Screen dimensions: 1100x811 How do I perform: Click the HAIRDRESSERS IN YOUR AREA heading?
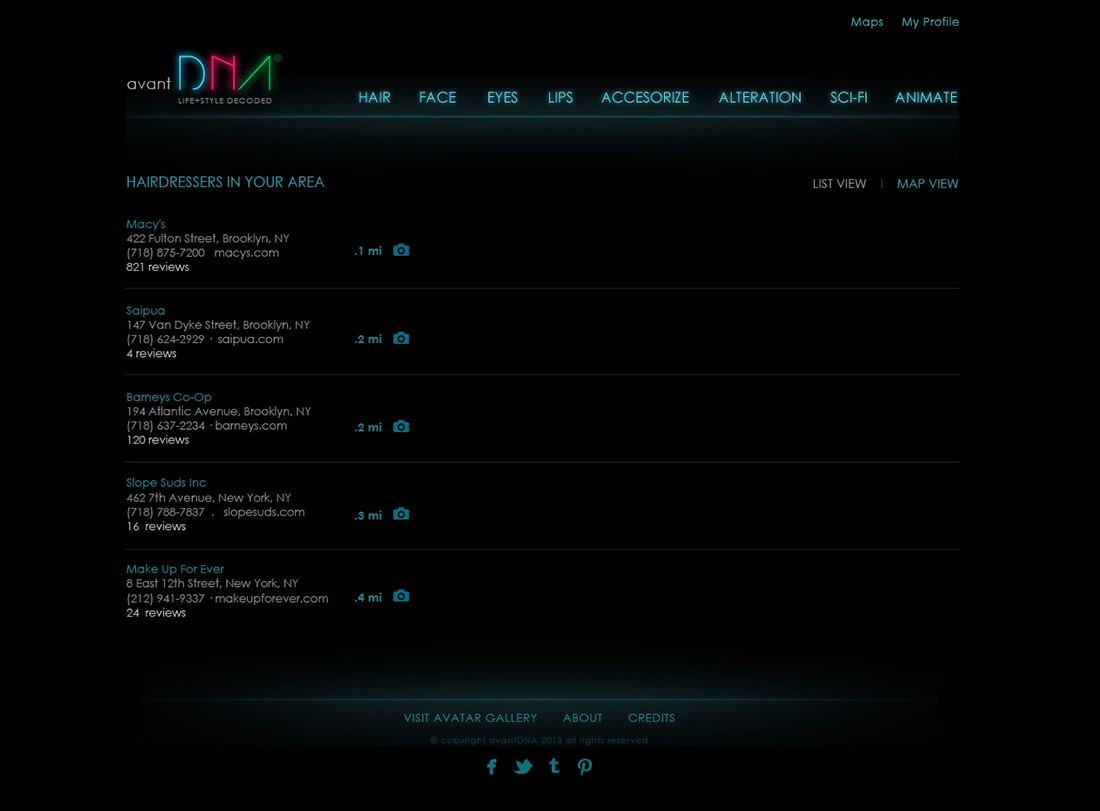(225, 182)
